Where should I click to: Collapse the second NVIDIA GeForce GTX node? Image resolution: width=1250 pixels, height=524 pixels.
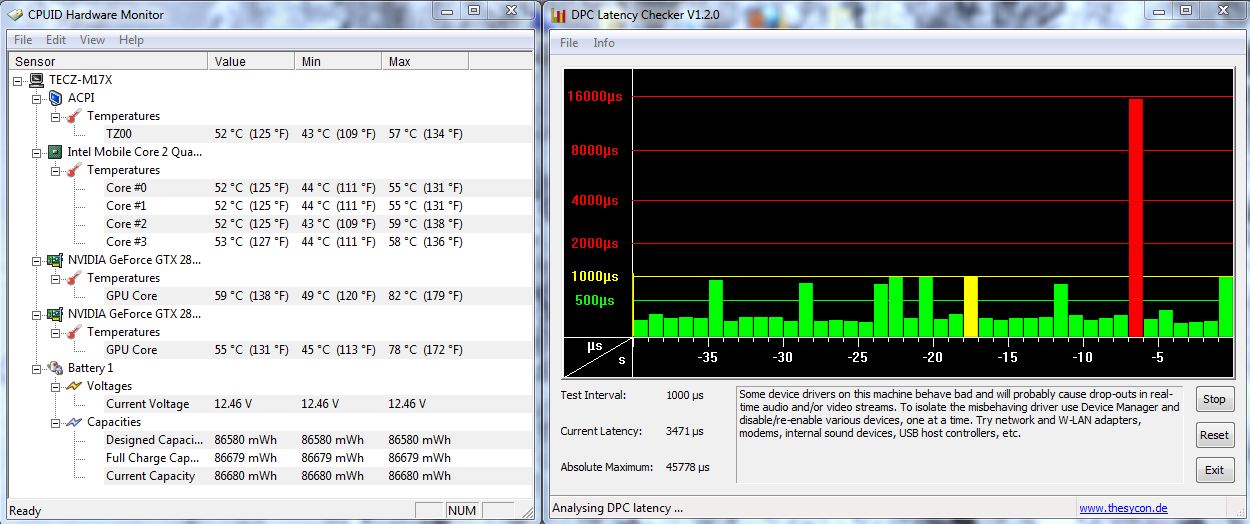(37, 314)
